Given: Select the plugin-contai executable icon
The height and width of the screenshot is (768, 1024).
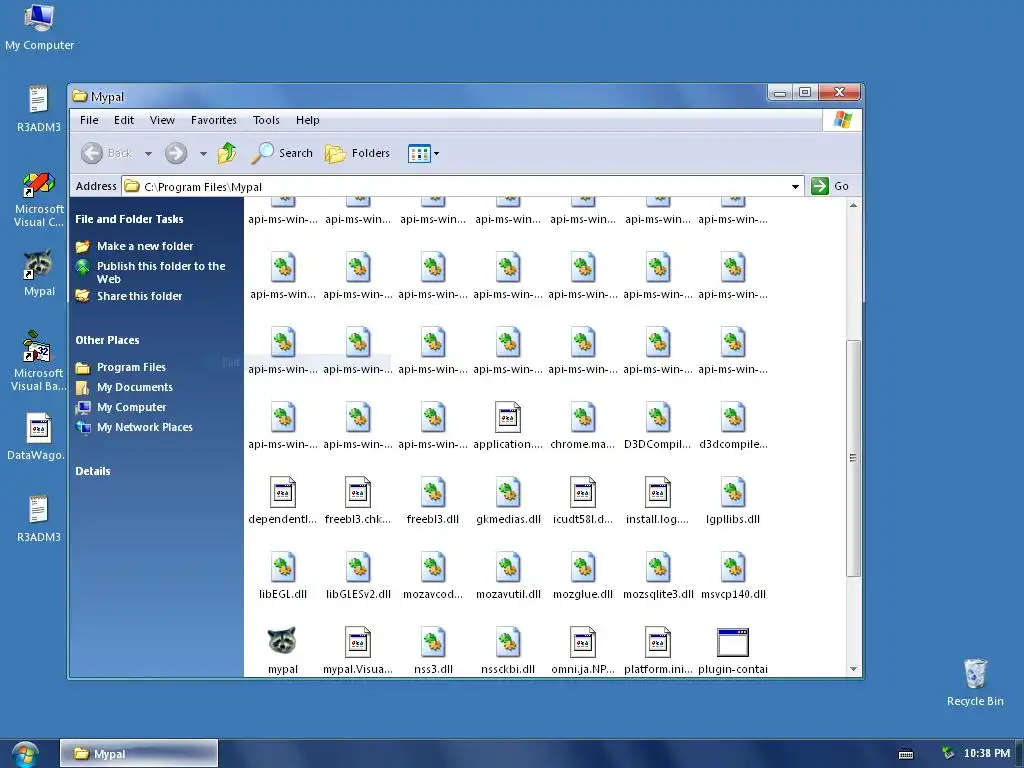Looking at the screenshot, I should [x=733, y=642].
